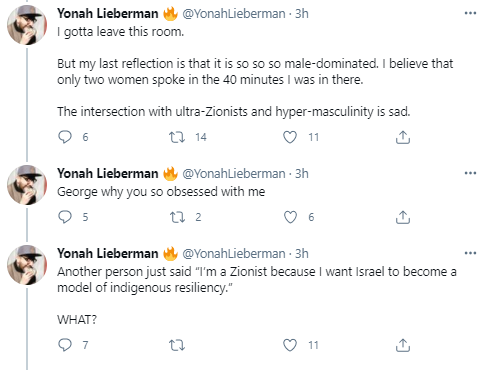Image resolution: width=490 pixels, height=371 pixels.
Task: Reply to the 'indigenous resiliency' tweet
Action: click(65, 345)
